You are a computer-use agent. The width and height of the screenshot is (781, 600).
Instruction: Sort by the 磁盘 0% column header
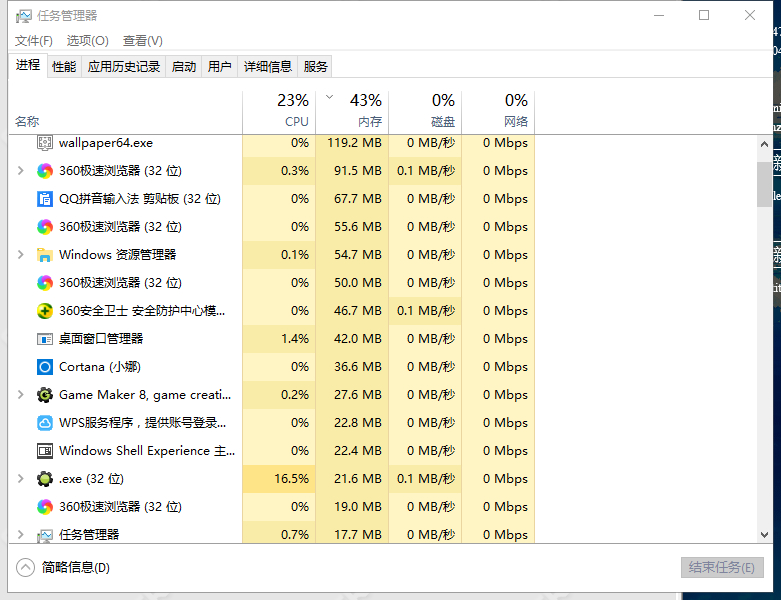click(x=425, y=113)
